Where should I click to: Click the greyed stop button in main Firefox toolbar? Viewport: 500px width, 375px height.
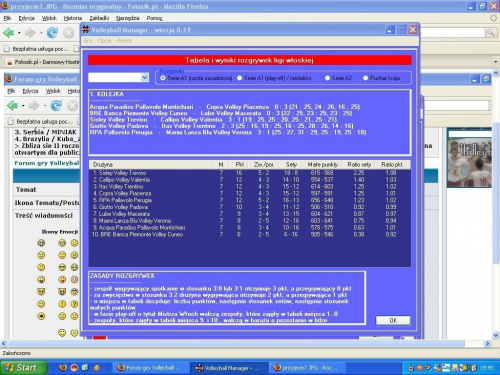[68, 33]
